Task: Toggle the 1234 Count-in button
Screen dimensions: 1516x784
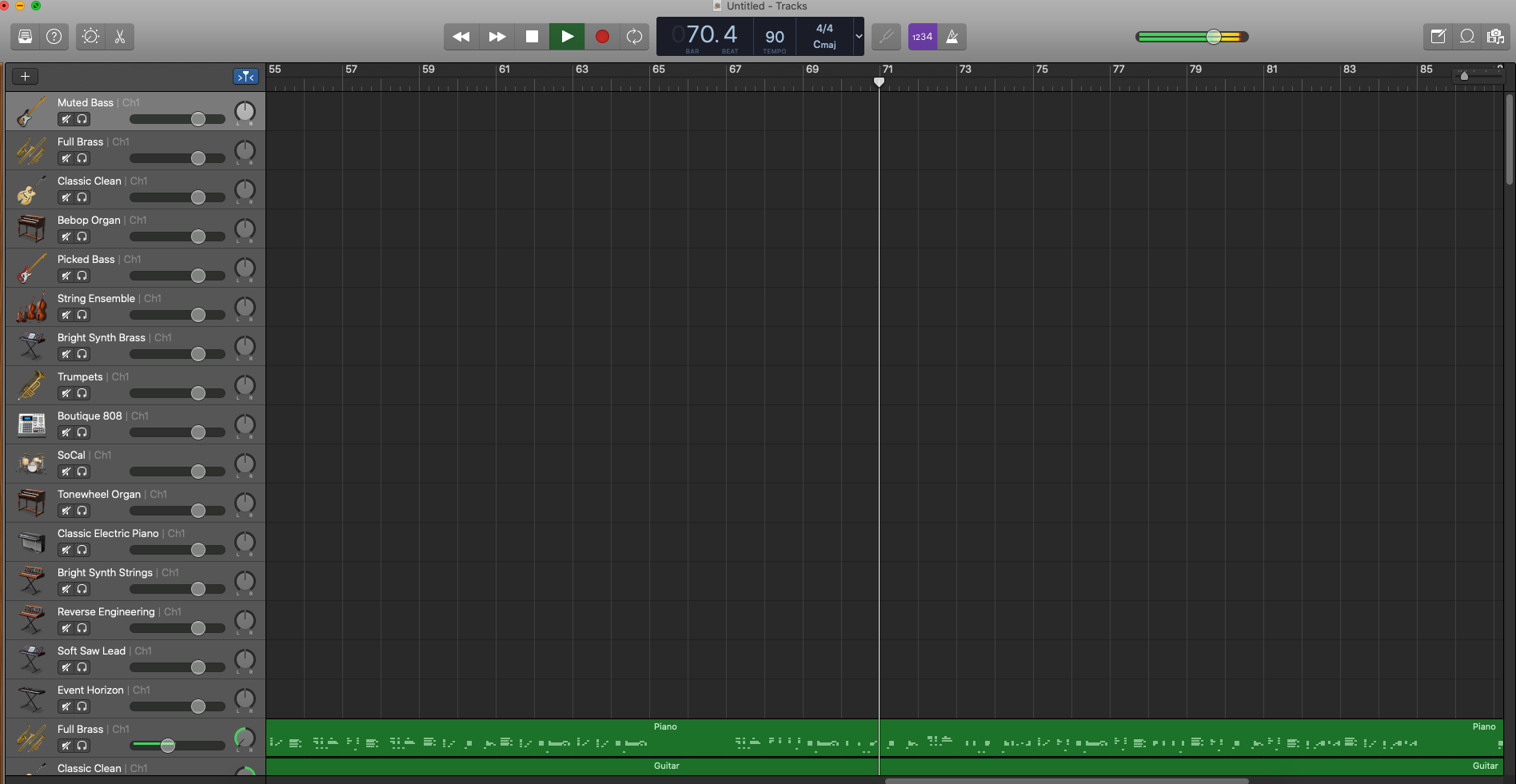Action: point(923,37)
